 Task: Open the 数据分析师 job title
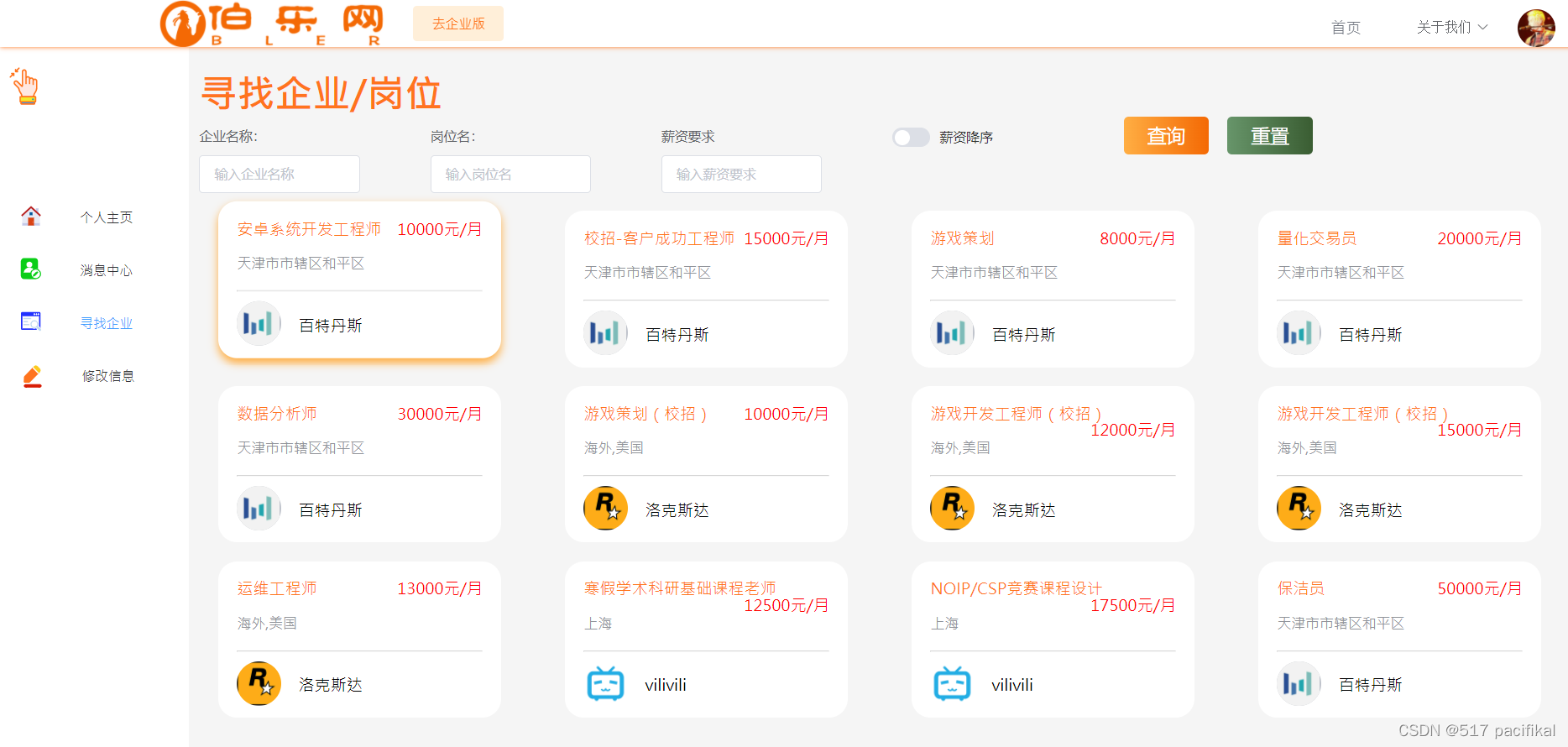277,414
